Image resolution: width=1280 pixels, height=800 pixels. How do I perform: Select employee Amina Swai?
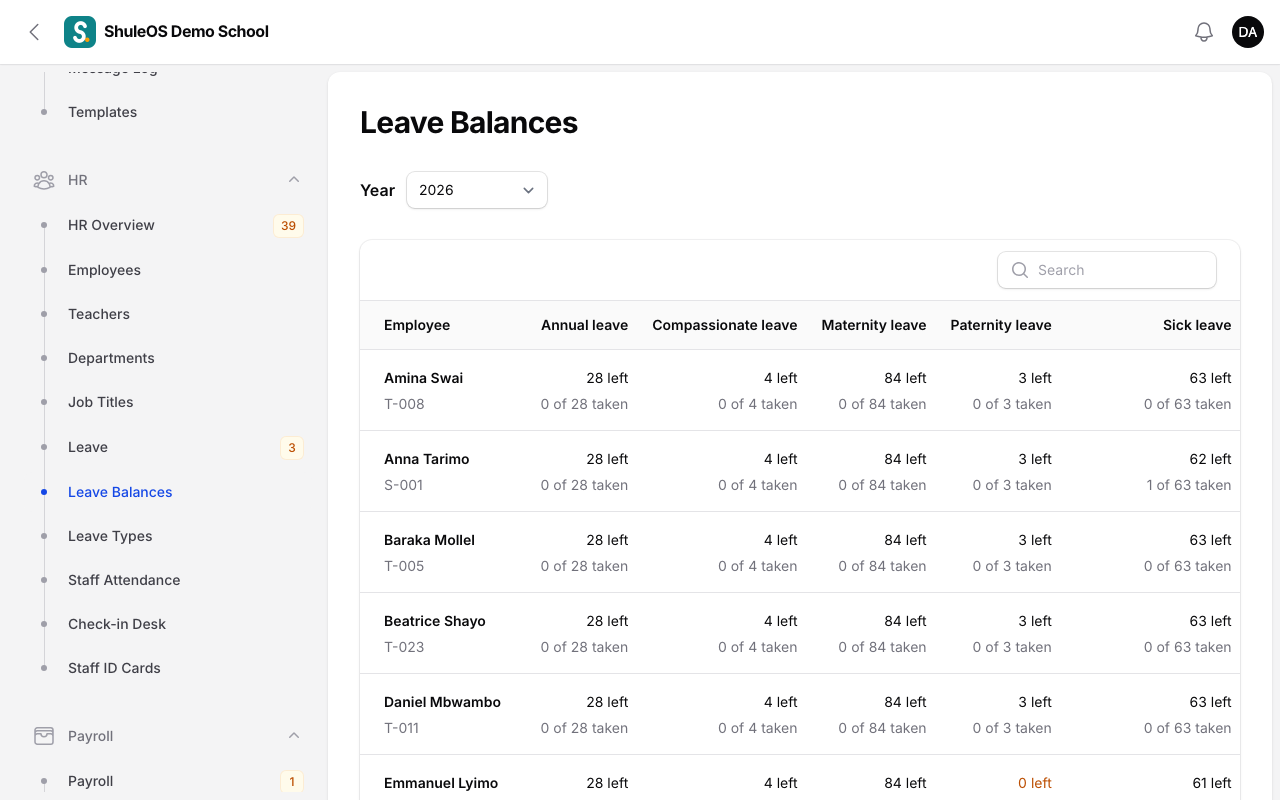pos(423,378)
